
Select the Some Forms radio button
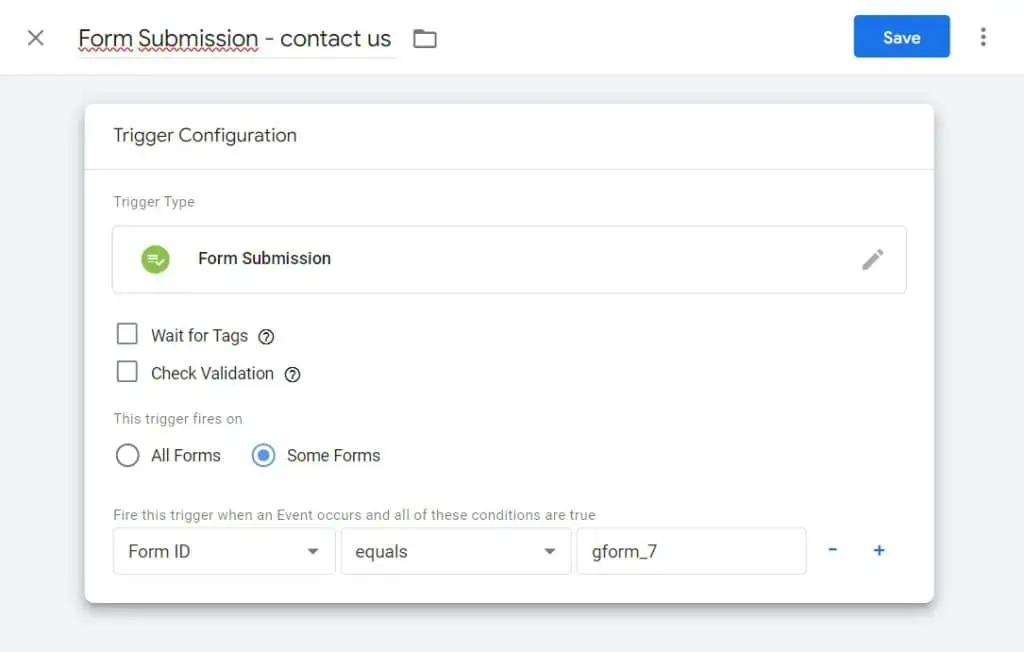pyautogui.click(x=262, y=455)
